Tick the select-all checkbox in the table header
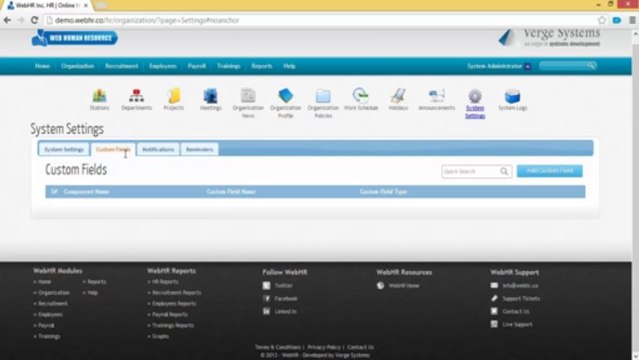Image resolution: width=639 pixels, height=360 pixels. (x=54, y=192)
